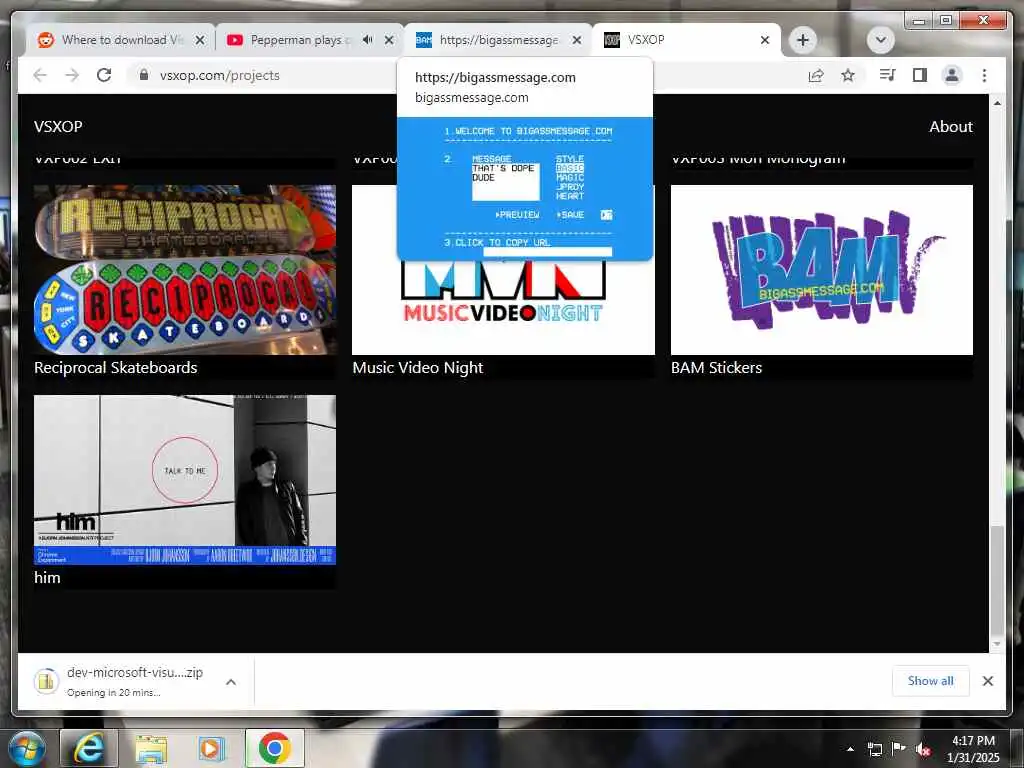Go back to the previous page
The width and height of the screenshot is (1024, 768).
[x=40, y=75]
